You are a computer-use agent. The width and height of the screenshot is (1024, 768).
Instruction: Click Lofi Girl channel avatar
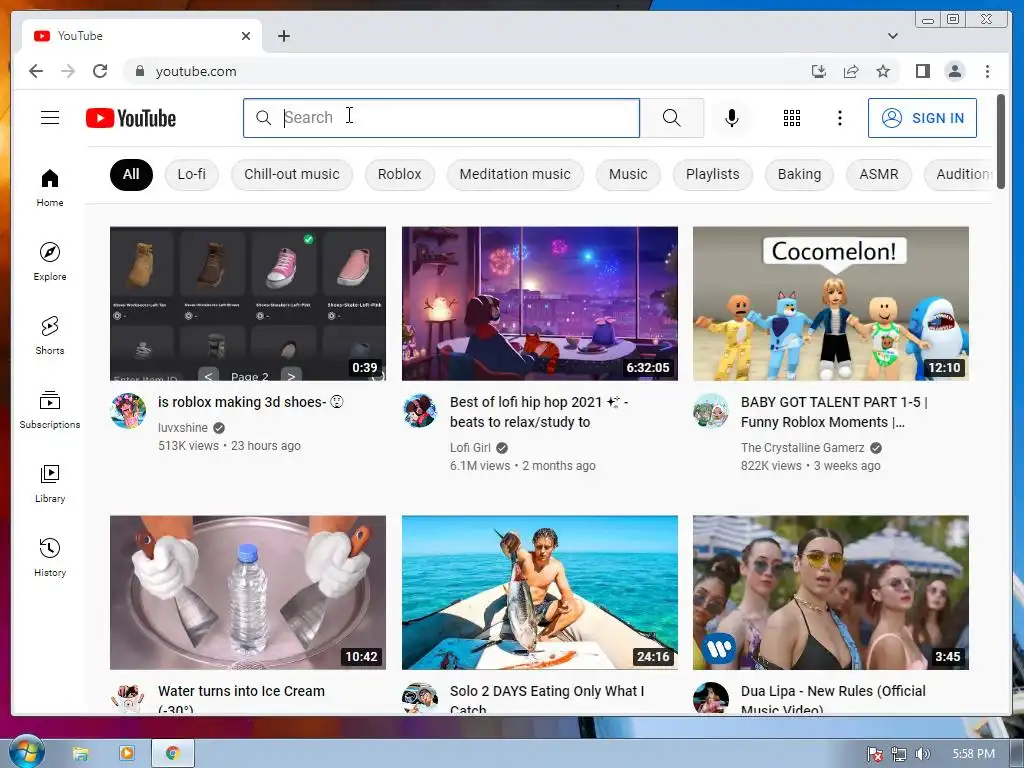[419, 411]
